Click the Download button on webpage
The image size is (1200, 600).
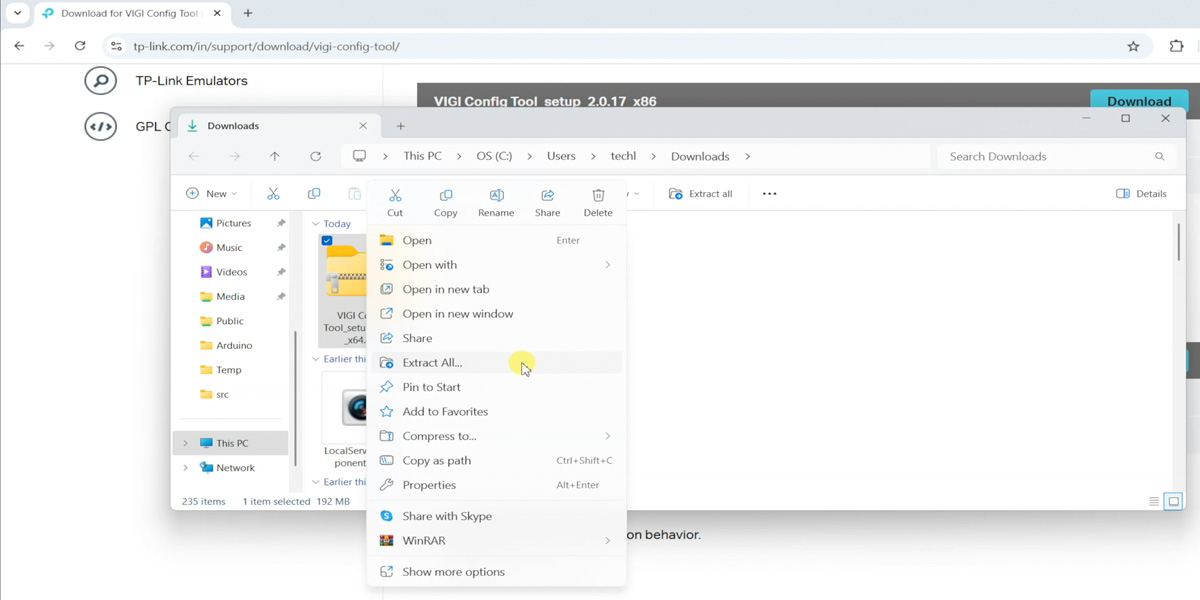point(1139,101)
